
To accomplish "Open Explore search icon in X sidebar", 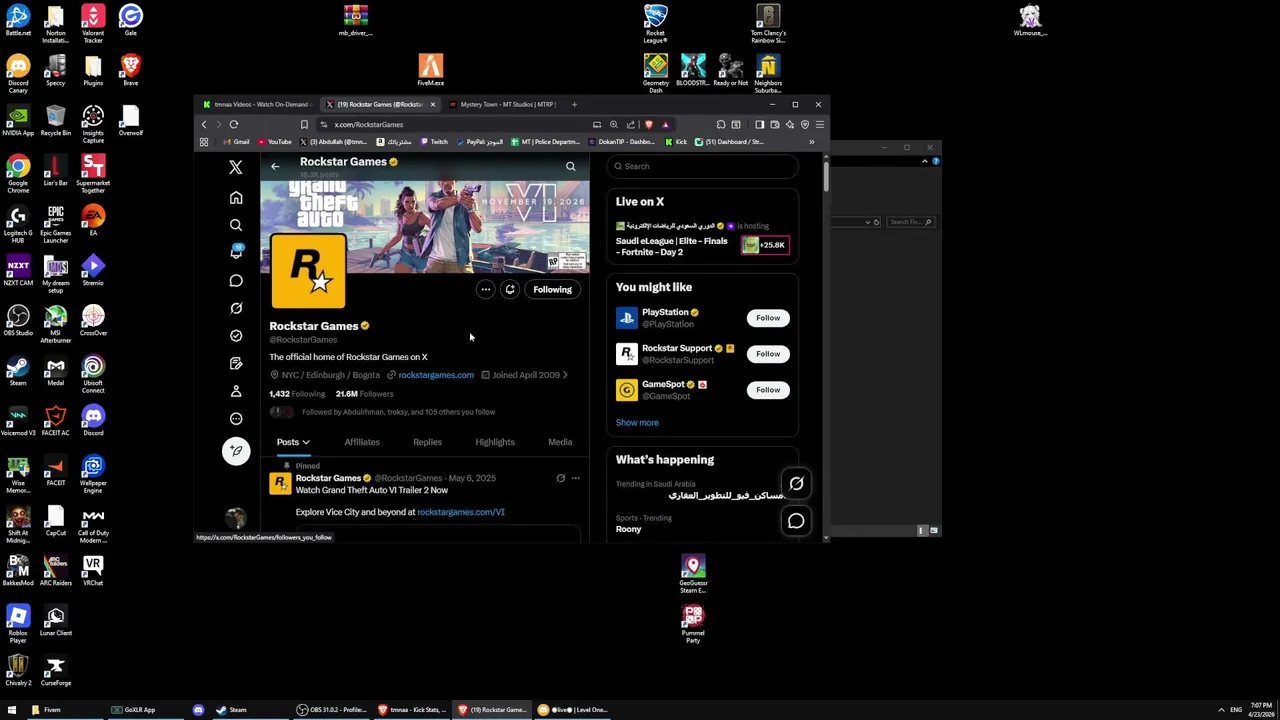I will [236, 225].
